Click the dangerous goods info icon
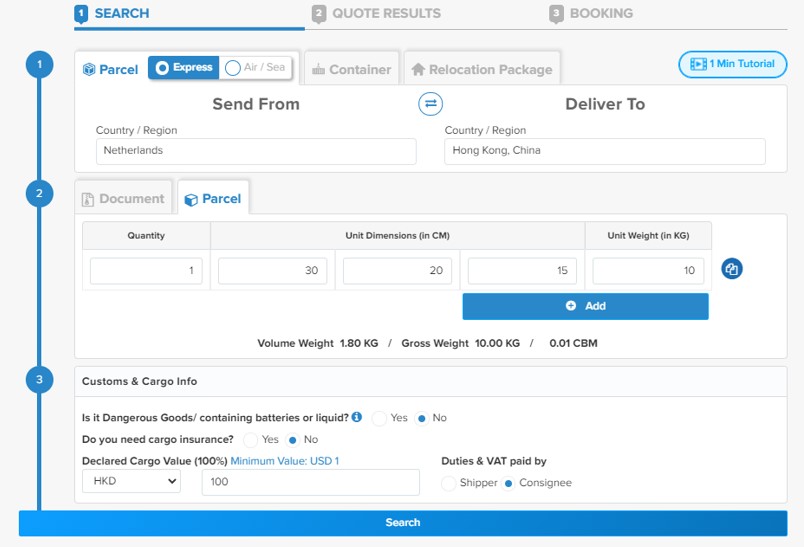The width and height of the screenshot is (804, 547). pyautogui.click(x=357, y=417)
